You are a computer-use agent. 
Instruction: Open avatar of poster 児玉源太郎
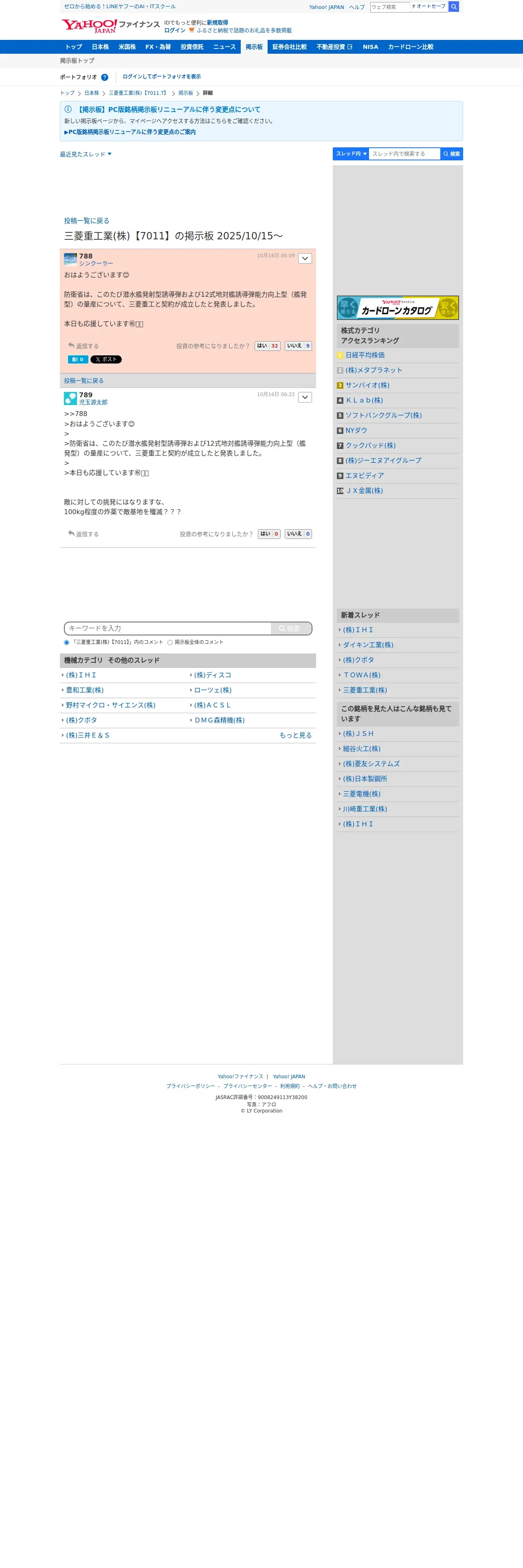(70, 398)
